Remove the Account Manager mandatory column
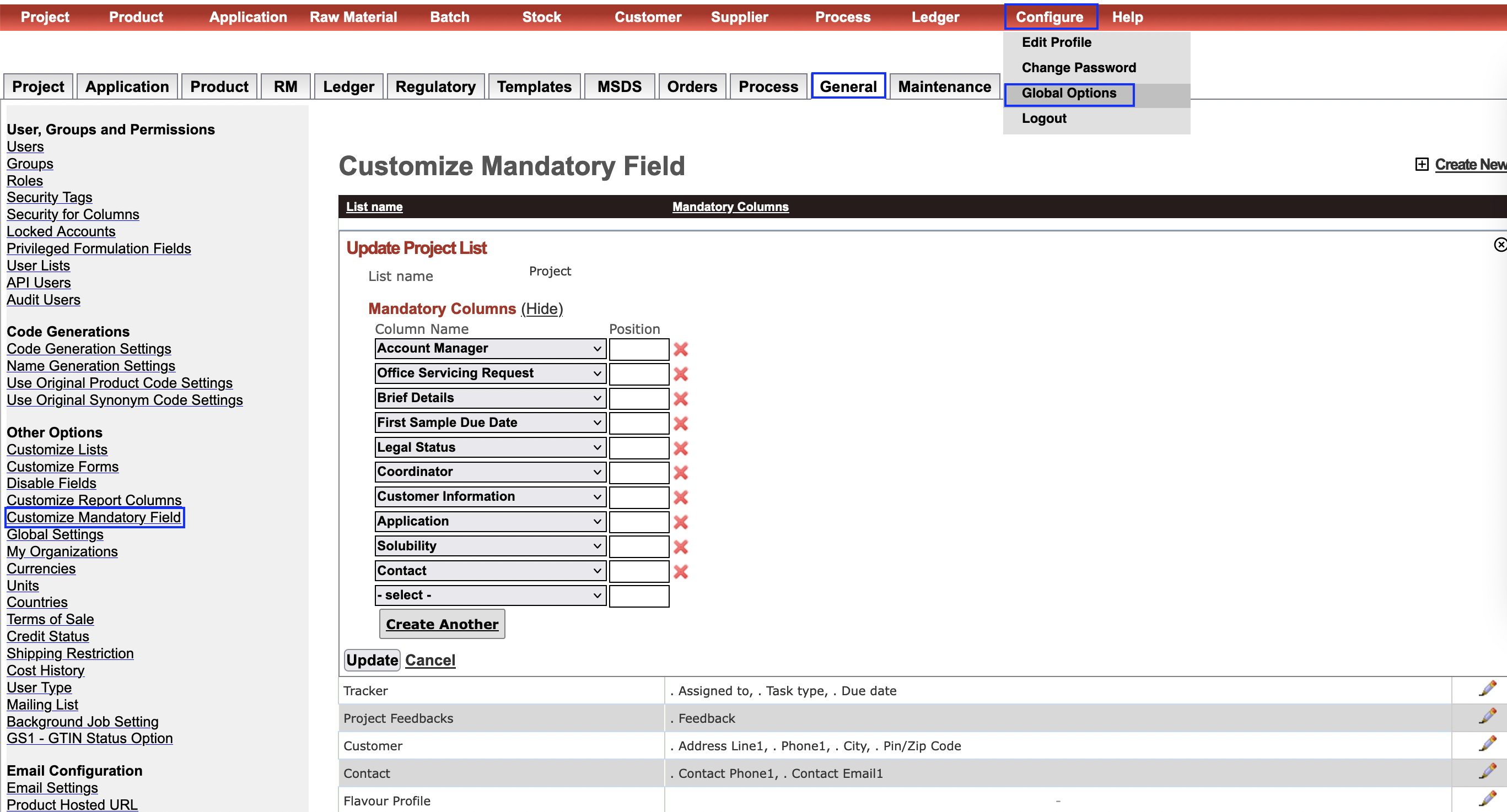1507x812 pixels. 680,349
